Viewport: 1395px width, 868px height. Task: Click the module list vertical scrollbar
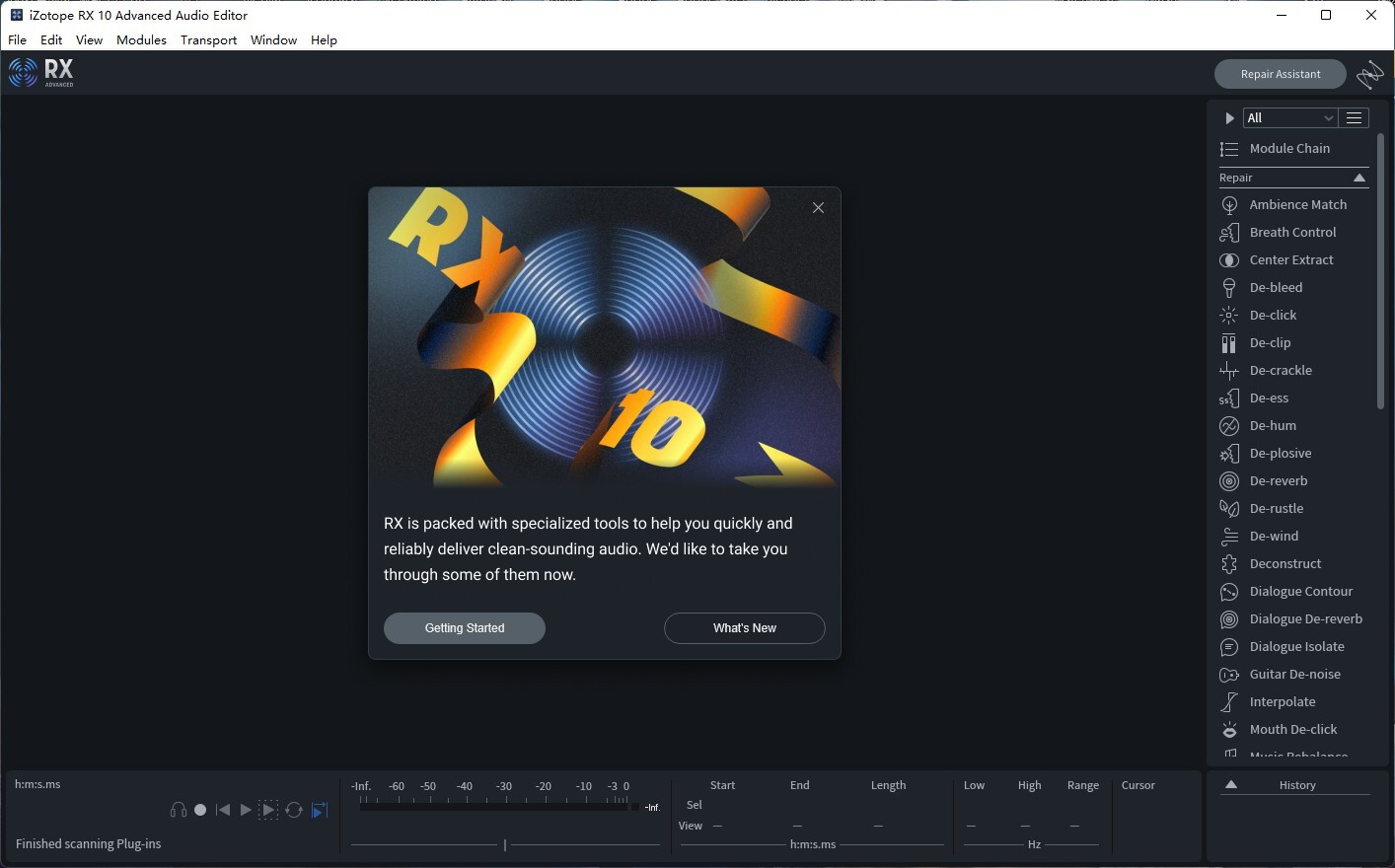1381,271
